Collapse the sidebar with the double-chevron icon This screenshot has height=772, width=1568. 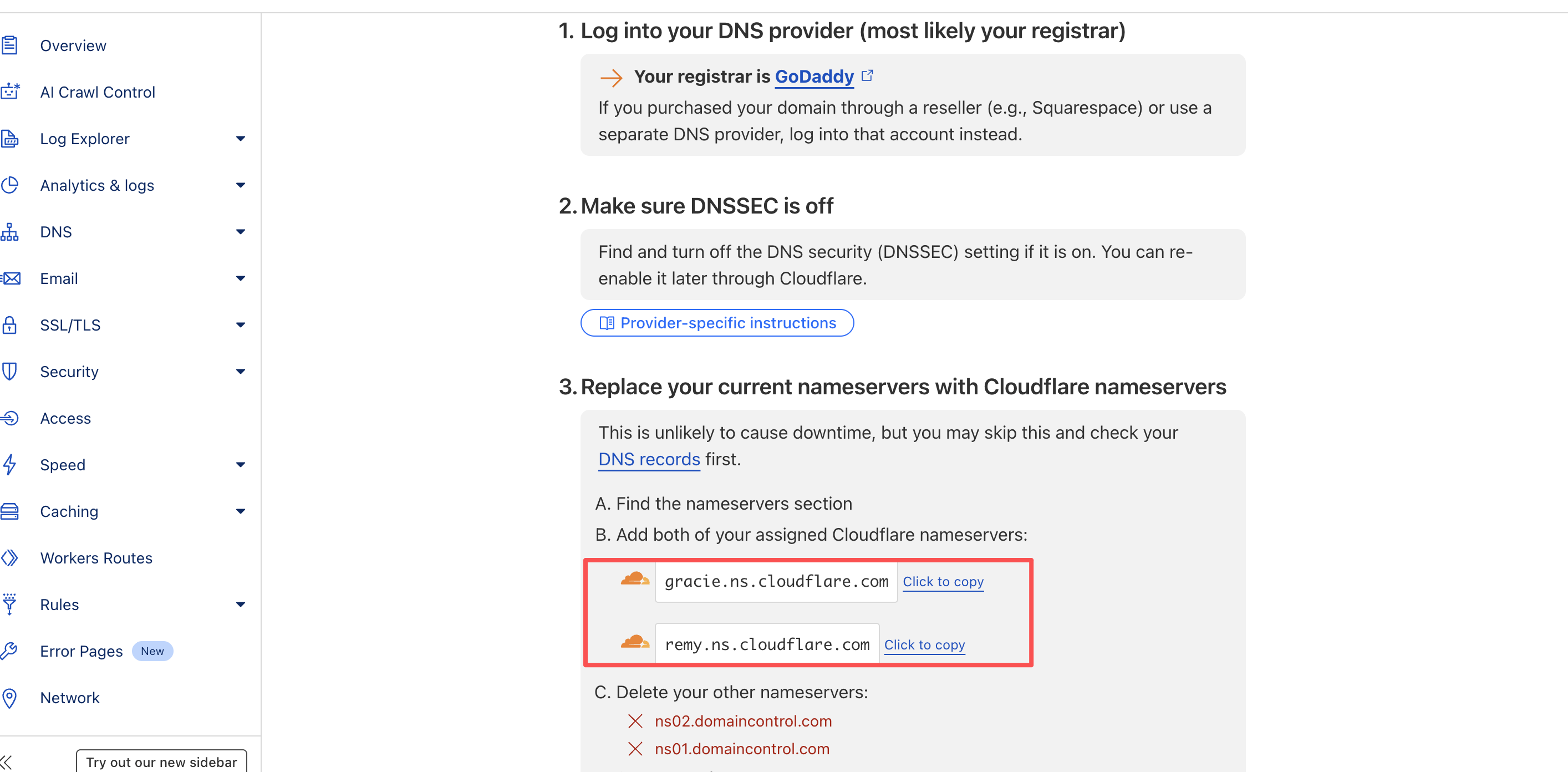click(6, 762)
